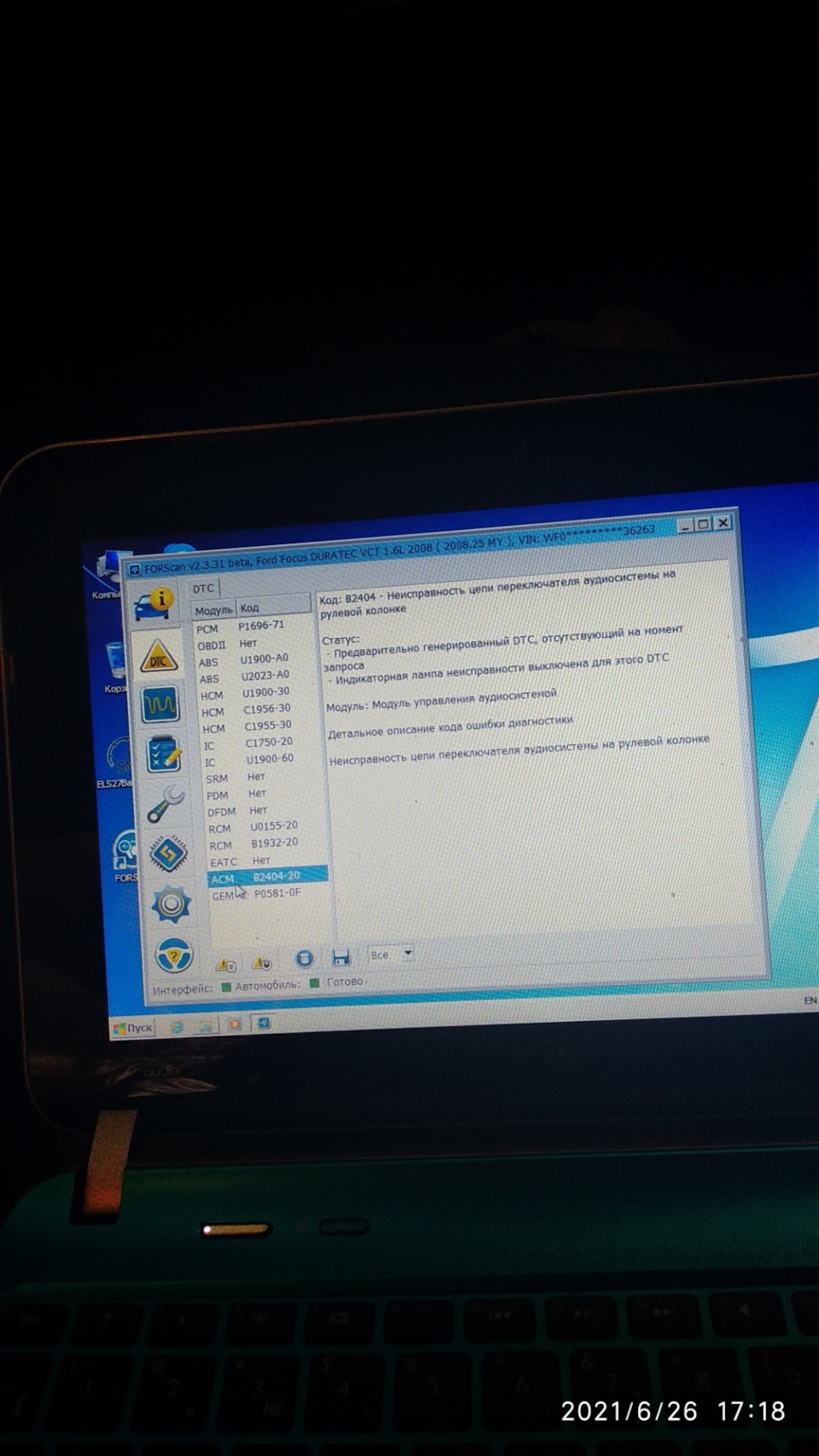Open the DTC warning-triangle section in sidebar
Screen dimensions: 819x1456
click(x=159, y=657)
